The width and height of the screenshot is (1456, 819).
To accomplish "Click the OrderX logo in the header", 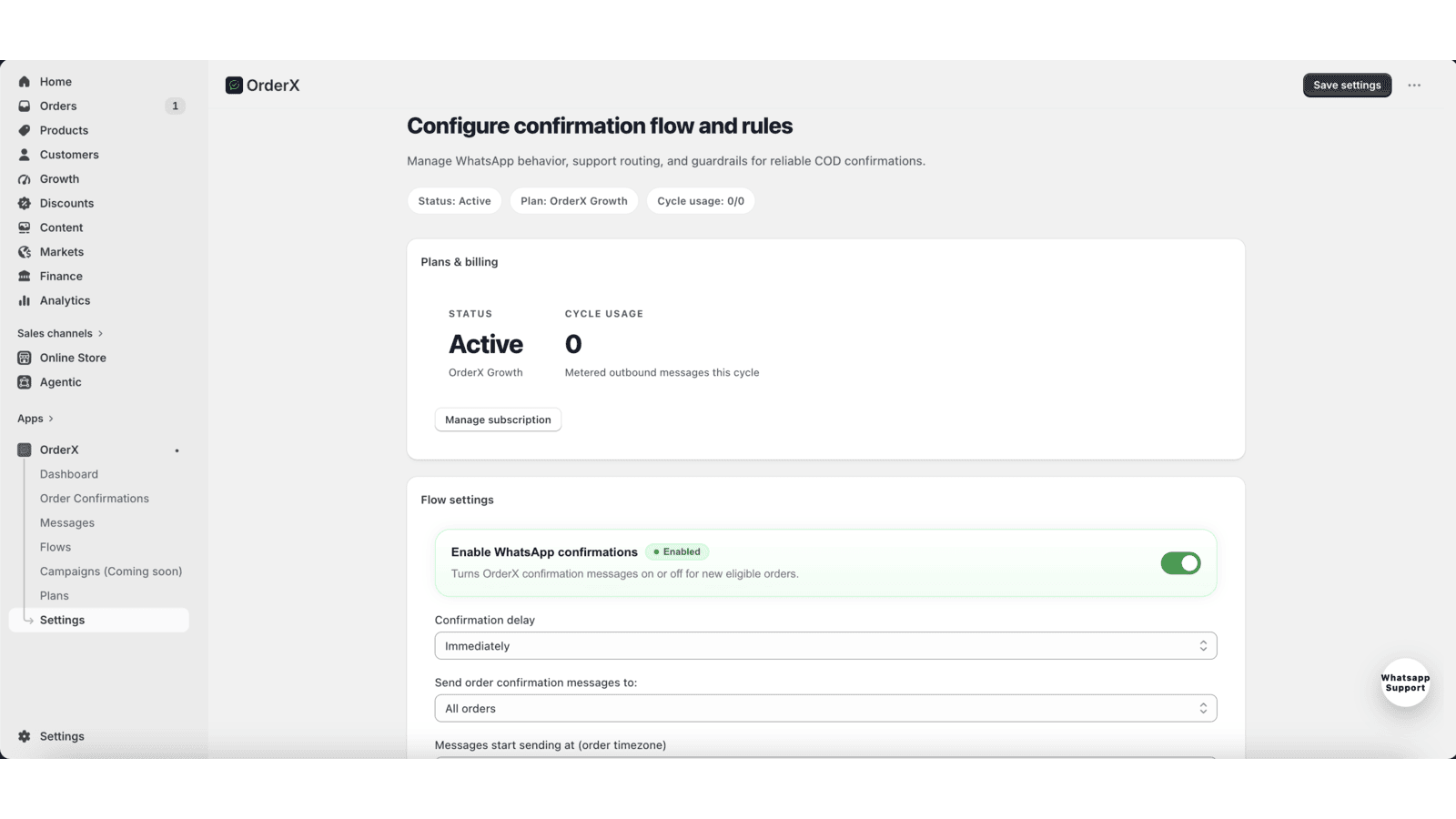I will [234, 86].
